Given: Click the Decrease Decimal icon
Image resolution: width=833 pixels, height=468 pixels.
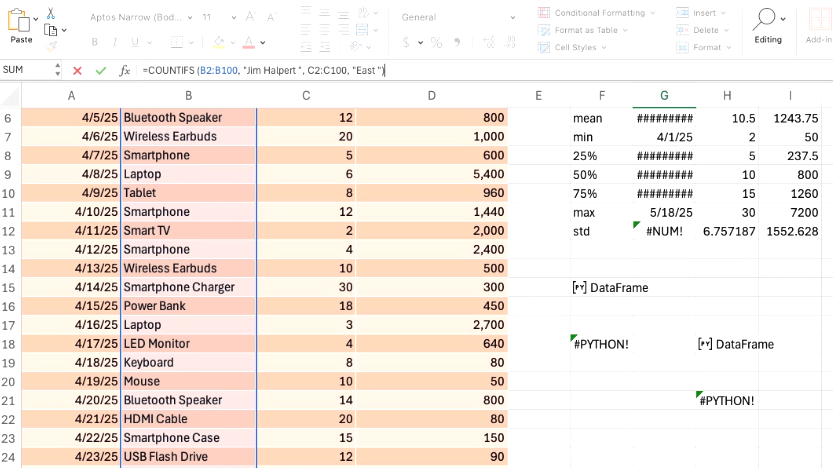Looking at the screenshot, I should [x=509, y=42].
